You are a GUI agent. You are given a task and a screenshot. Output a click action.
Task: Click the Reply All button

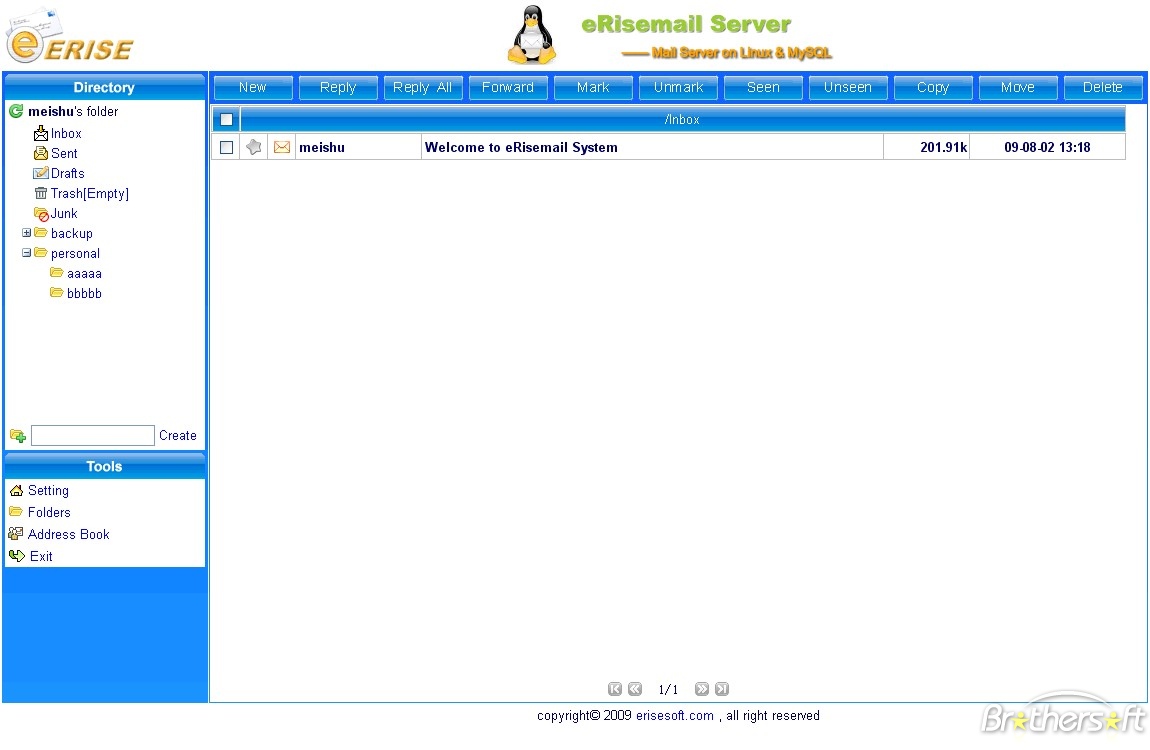[x=423, y=87]
